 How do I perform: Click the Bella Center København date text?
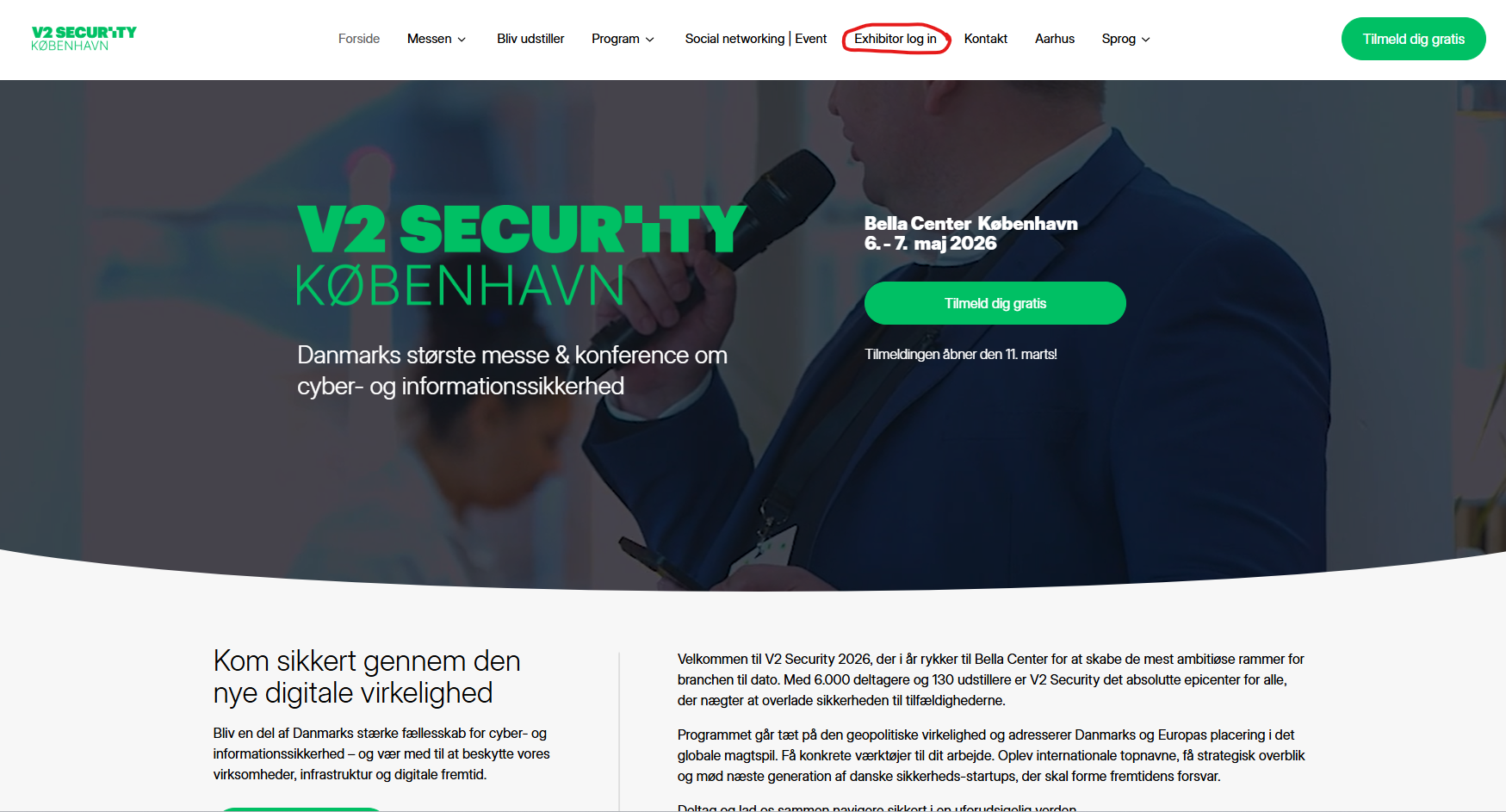click(x=971, y=233)
